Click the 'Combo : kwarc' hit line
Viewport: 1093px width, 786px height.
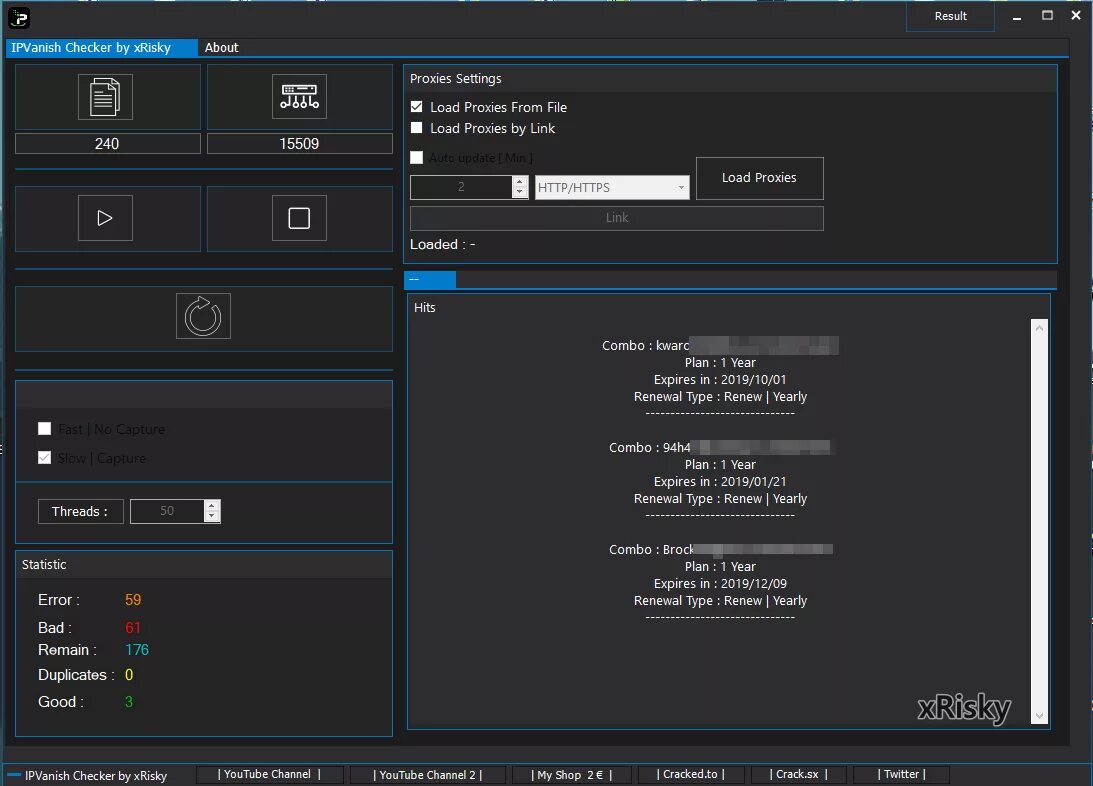tap(720, 346)
